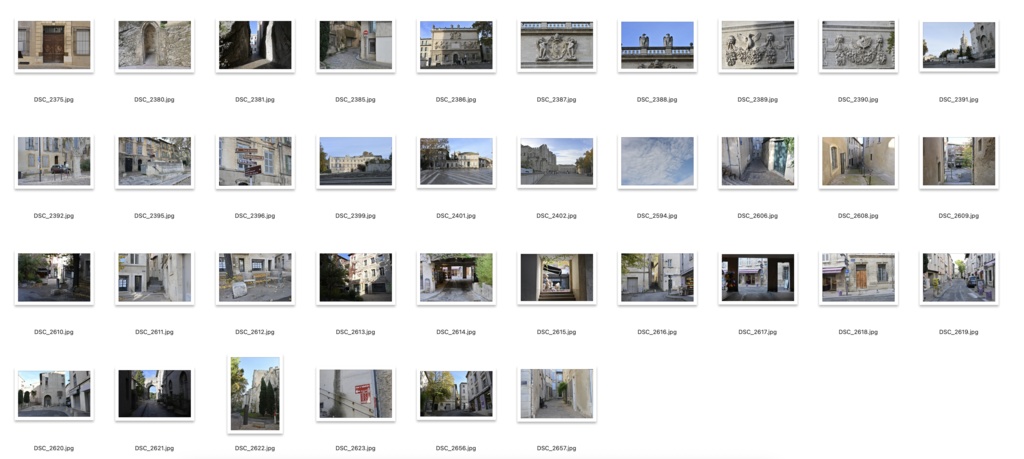This screenshot has height=459, width=1024.
Task: Select the DSC_2392.jpg thumbnail with parked car
Action: pyautogui.click(x=54, y=161)
